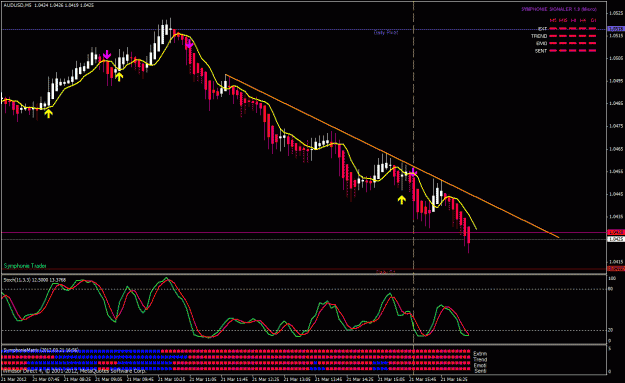
Task: Click the EXT row D1 signal arrow
Action: (x=592, y=29)
